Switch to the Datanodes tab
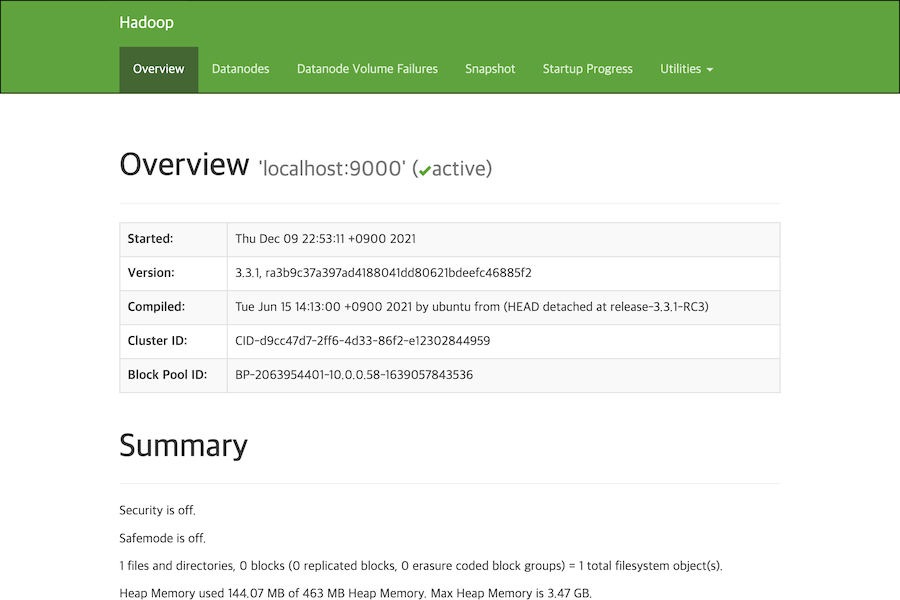The width and height of the screenshot is (900, 600). (x=240, y=69)
